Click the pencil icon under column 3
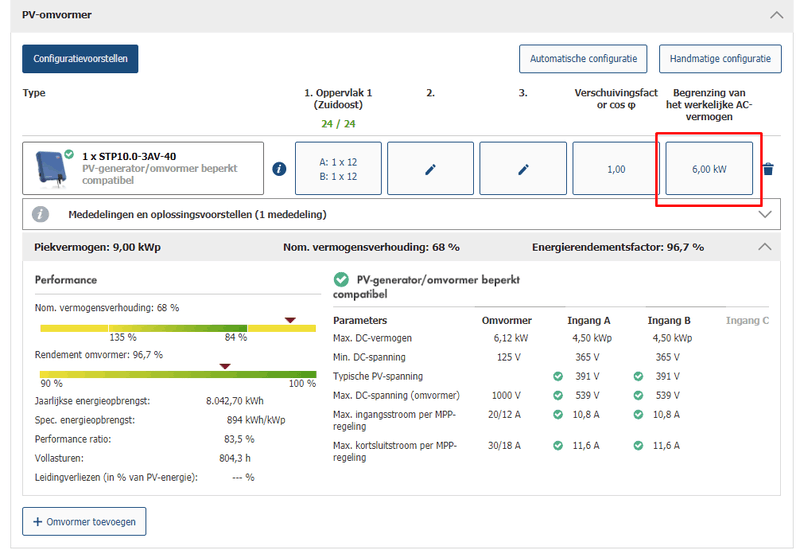800x550 pixels. click(523, 169)
